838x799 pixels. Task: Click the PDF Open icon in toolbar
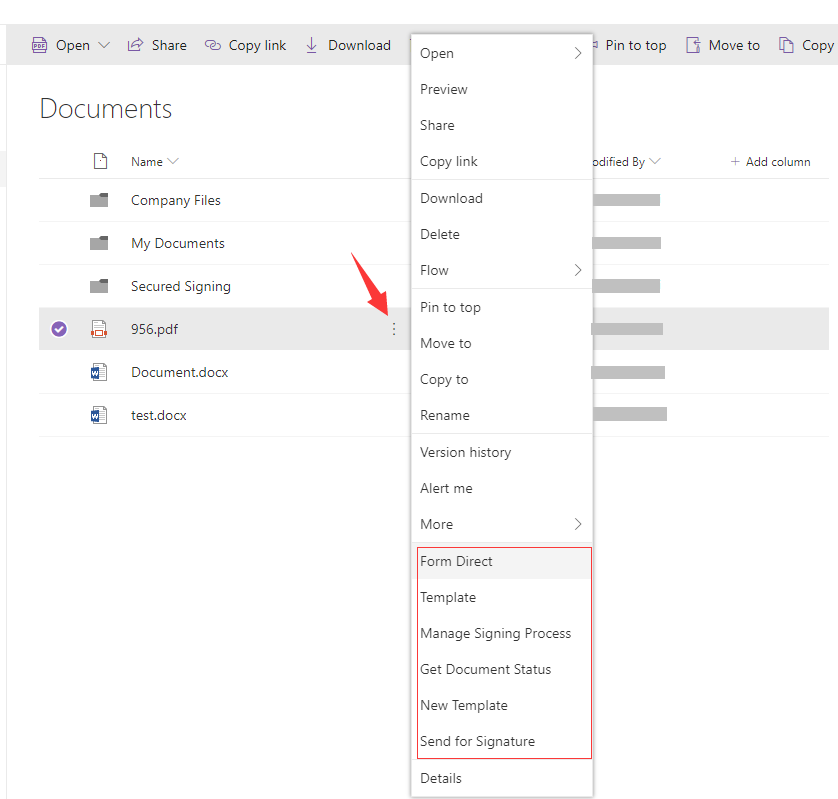pos(40,45)
